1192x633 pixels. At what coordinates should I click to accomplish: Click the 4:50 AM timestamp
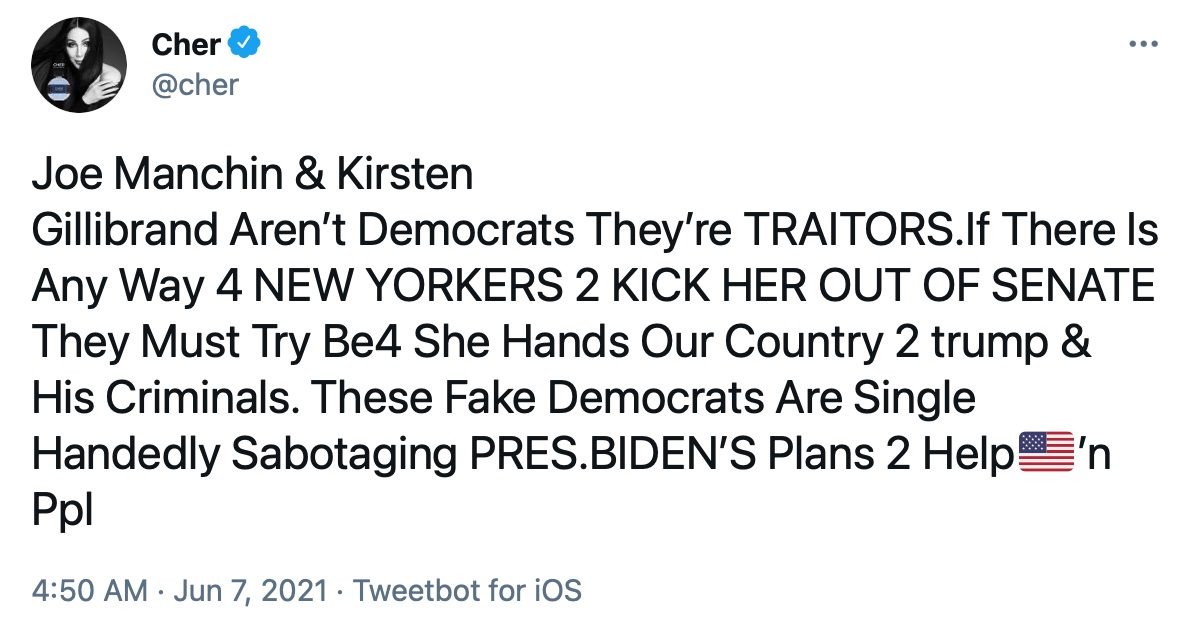click(x=89, y=590)
